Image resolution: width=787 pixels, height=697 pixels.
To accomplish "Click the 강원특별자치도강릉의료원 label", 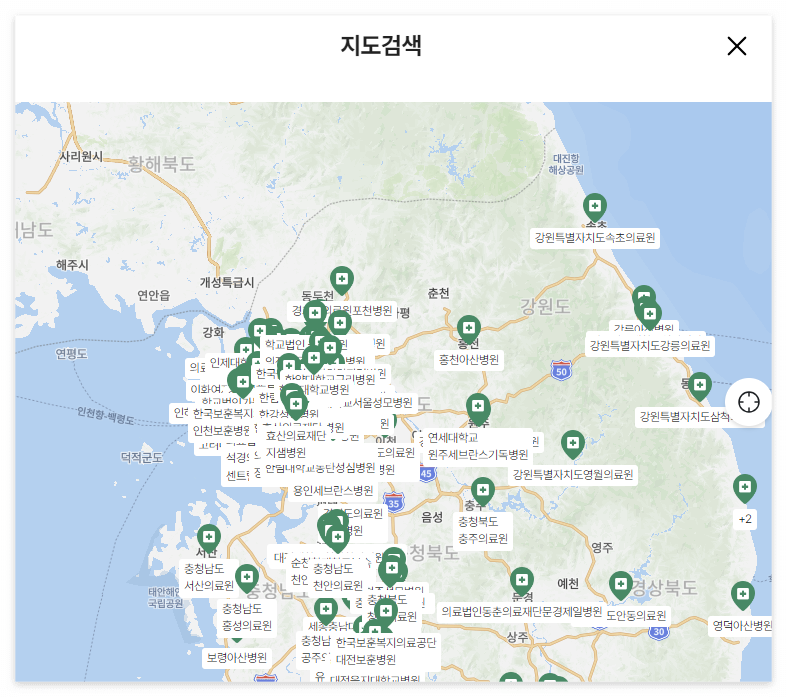I will point(650,346).
